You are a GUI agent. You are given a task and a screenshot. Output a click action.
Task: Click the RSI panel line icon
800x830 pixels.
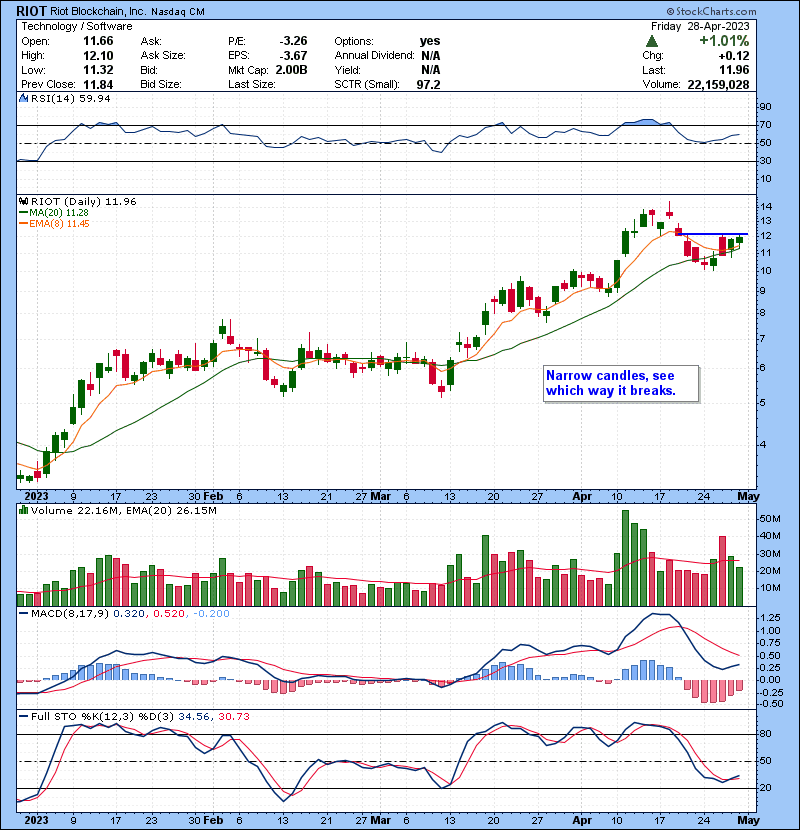pyautogui.click(x=23, y=98)
